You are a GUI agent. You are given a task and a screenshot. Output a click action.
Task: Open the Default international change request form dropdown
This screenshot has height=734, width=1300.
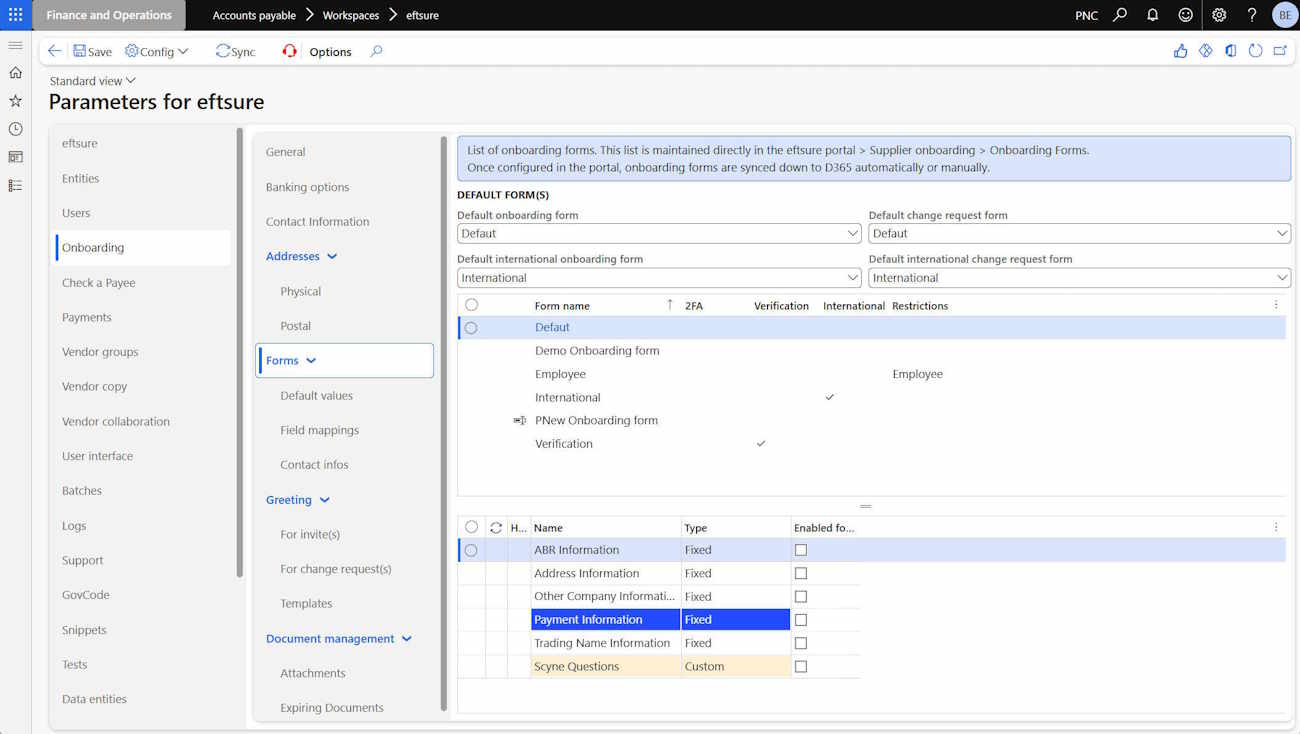coord(1281,278)
